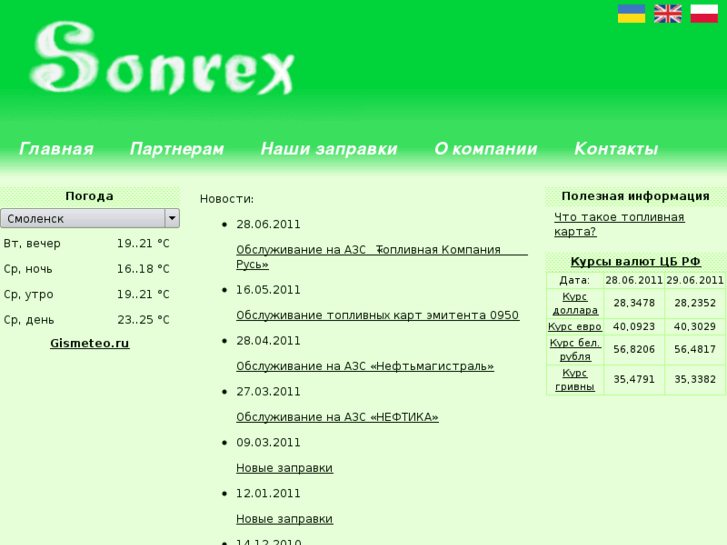
Task: Open the Gismeteo.ru link
Action: (89, 343)
